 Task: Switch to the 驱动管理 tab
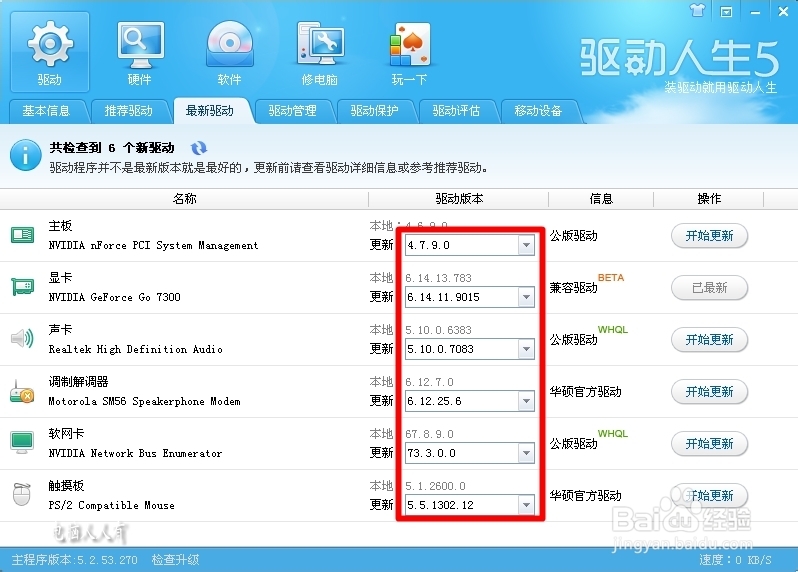(x=293, y=111)
